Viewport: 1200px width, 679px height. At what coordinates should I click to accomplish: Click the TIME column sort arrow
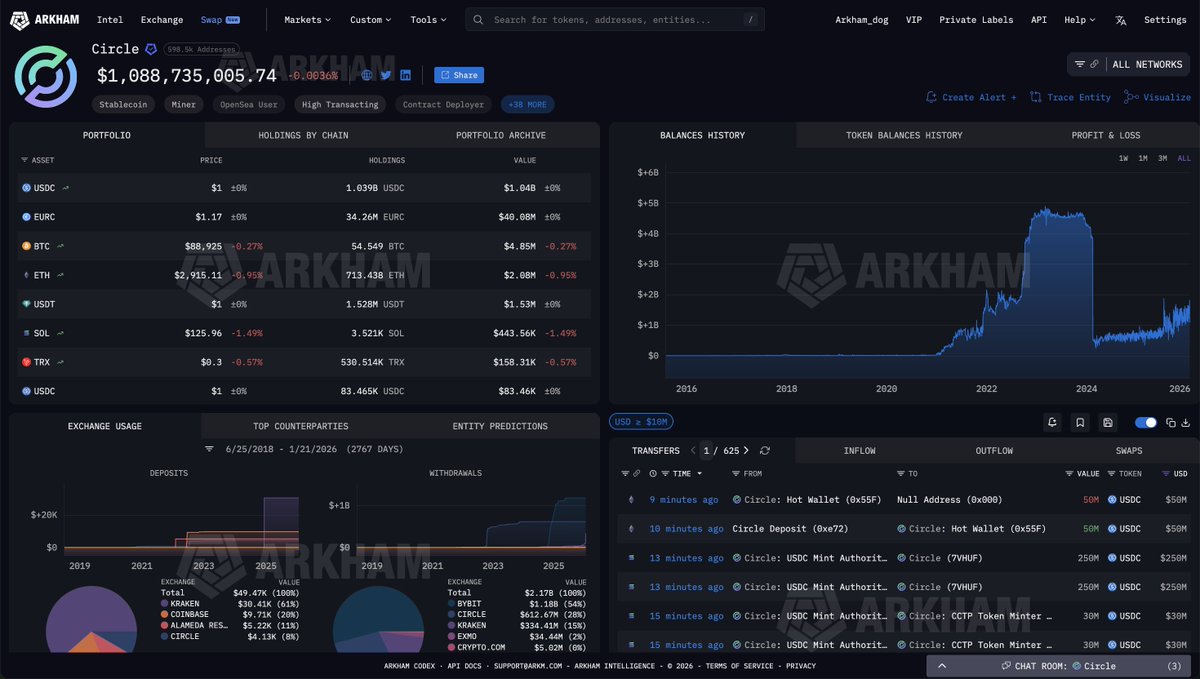699,474
